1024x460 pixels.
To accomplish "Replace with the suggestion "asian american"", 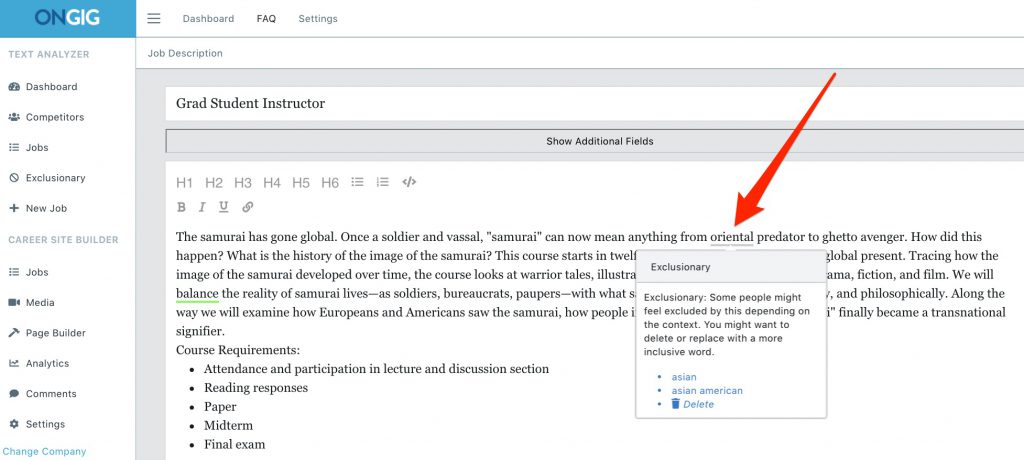I will click(707, 391).
